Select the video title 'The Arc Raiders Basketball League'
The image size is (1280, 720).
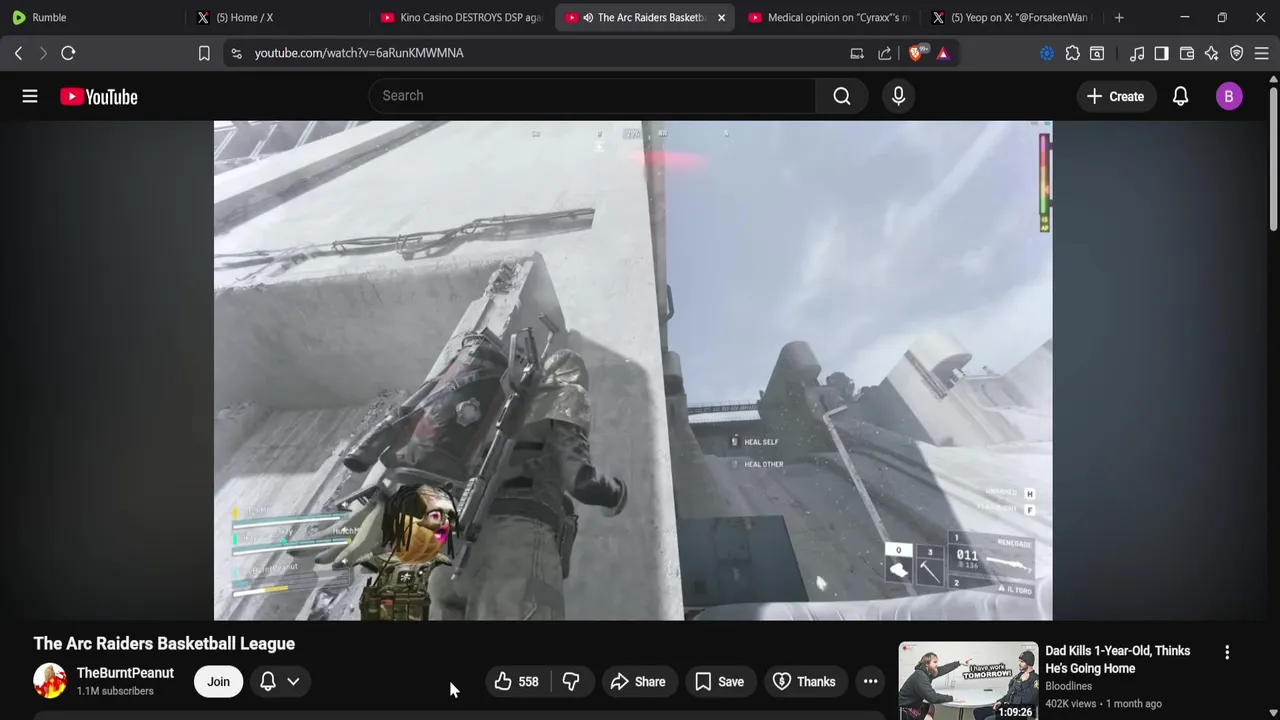coord(164,644)
